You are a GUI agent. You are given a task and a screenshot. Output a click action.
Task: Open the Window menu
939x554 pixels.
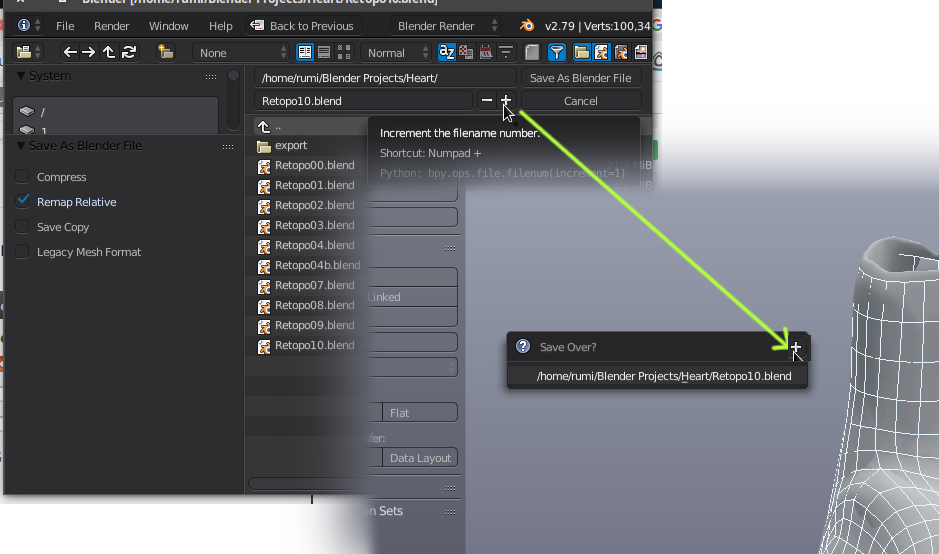click(x=168, y=26)
